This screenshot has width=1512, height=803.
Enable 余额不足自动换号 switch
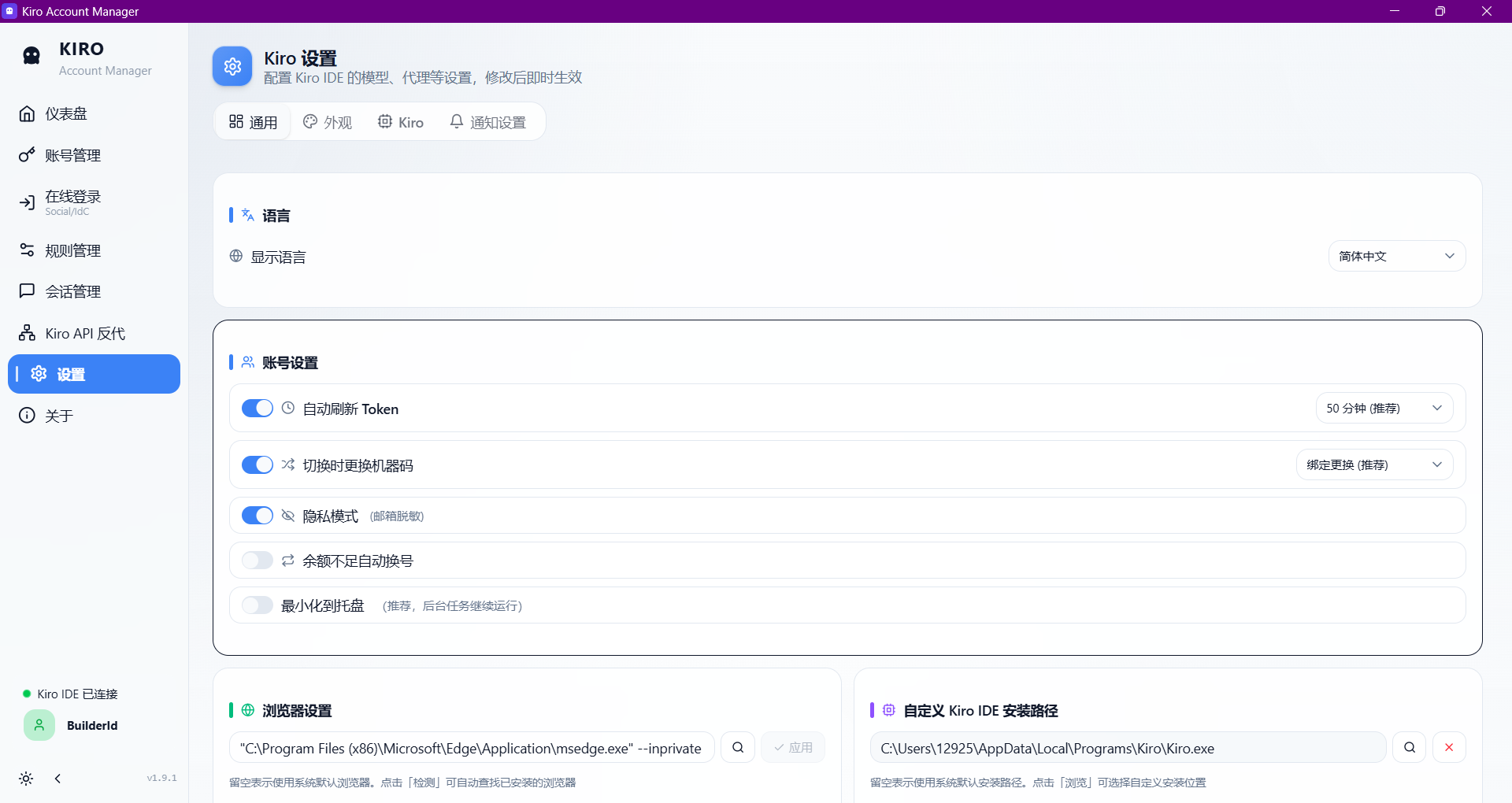click(257, 560)
